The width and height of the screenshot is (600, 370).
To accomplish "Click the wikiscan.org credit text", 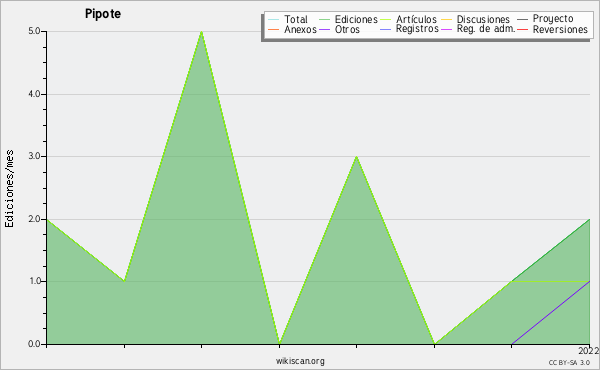I will [x=300, y=361].
